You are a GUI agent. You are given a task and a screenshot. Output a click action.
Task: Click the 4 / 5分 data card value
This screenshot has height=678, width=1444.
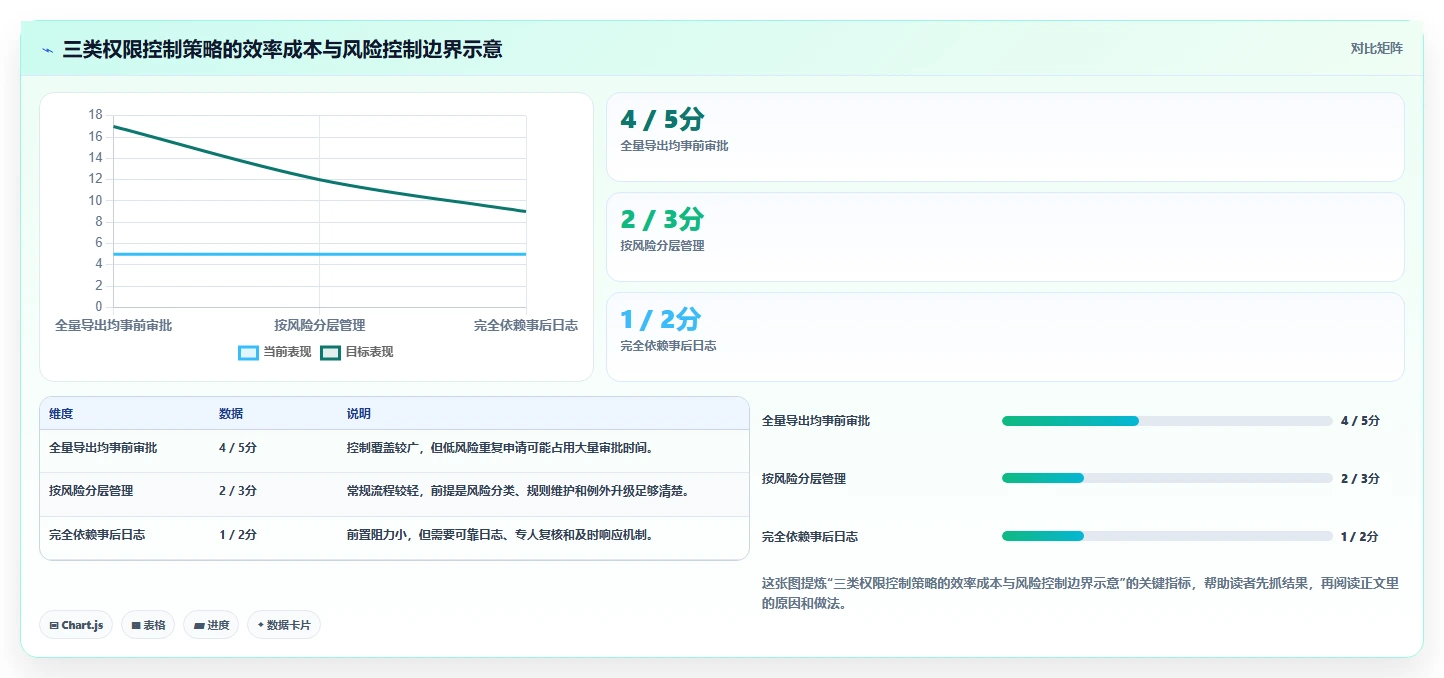[x=662, y=120]
